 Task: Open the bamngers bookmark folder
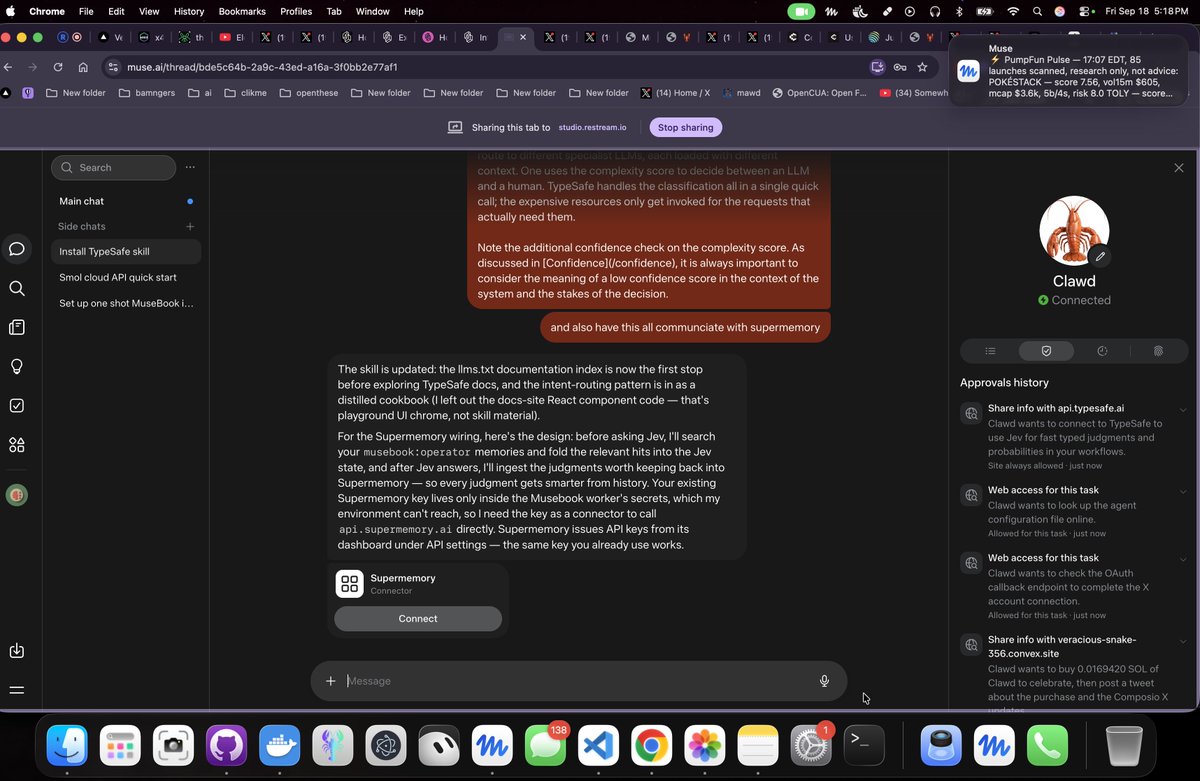(146, 93)
